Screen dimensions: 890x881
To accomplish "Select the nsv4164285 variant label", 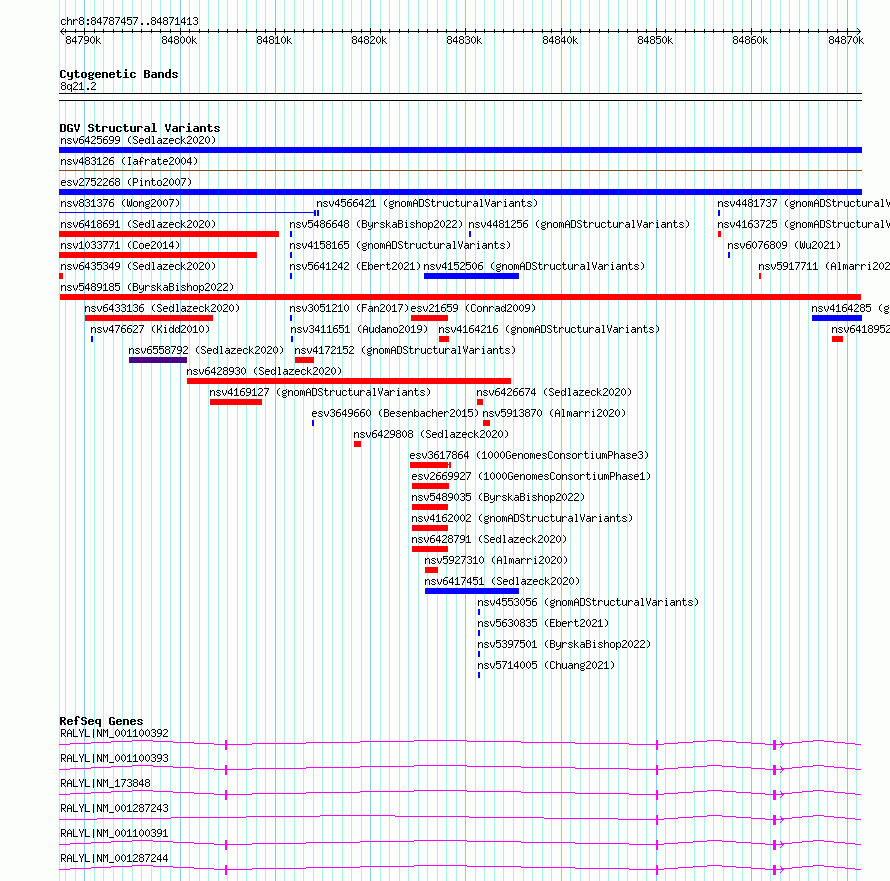I will (x=850, y=308).
